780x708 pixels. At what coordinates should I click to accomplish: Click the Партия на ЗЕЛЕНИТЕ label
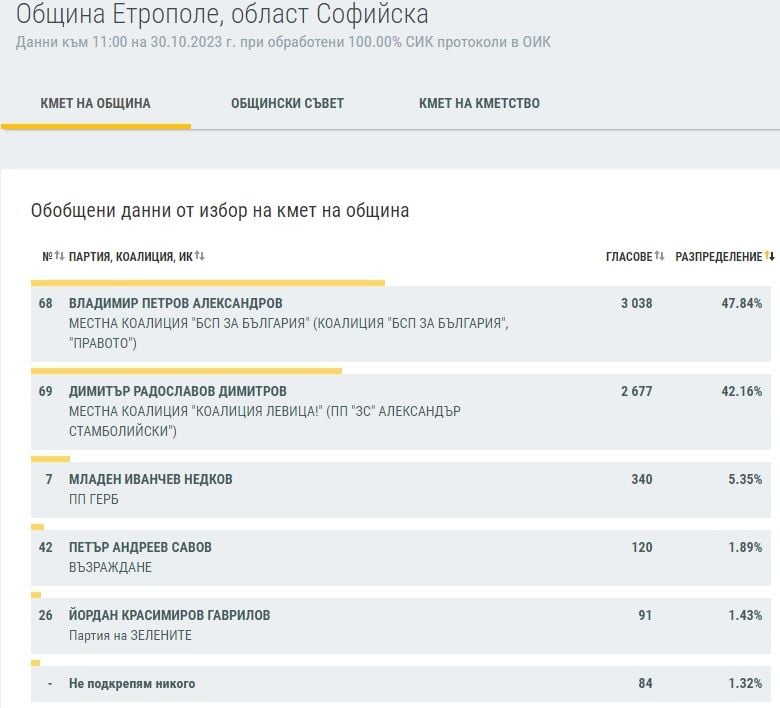(130, 636)
